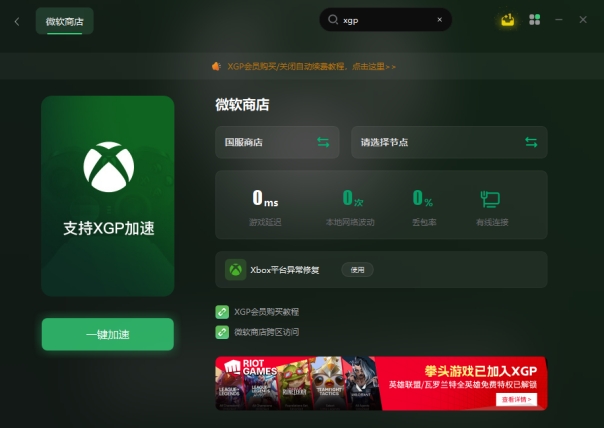This screenshot has width=604, height=428.
Task: Click the swap arrows beside 国服商店
Action: [x=323, y=142]
